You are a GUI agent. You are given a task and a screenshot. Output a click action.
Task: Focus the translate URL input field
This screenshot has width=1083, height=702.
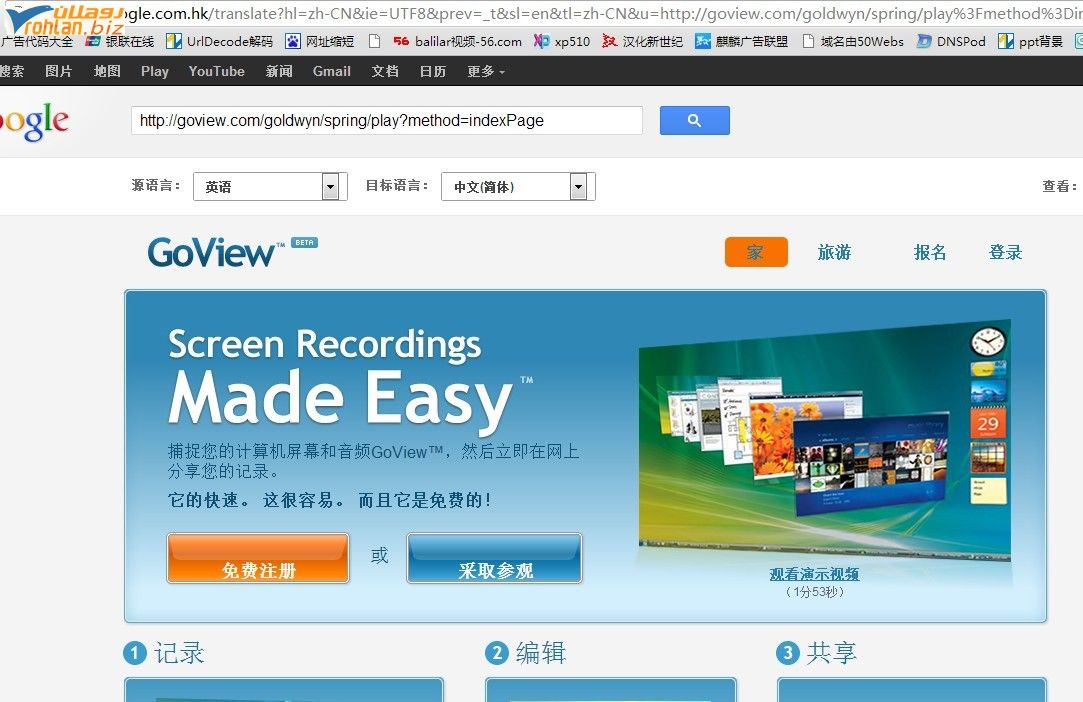point(387,120)
